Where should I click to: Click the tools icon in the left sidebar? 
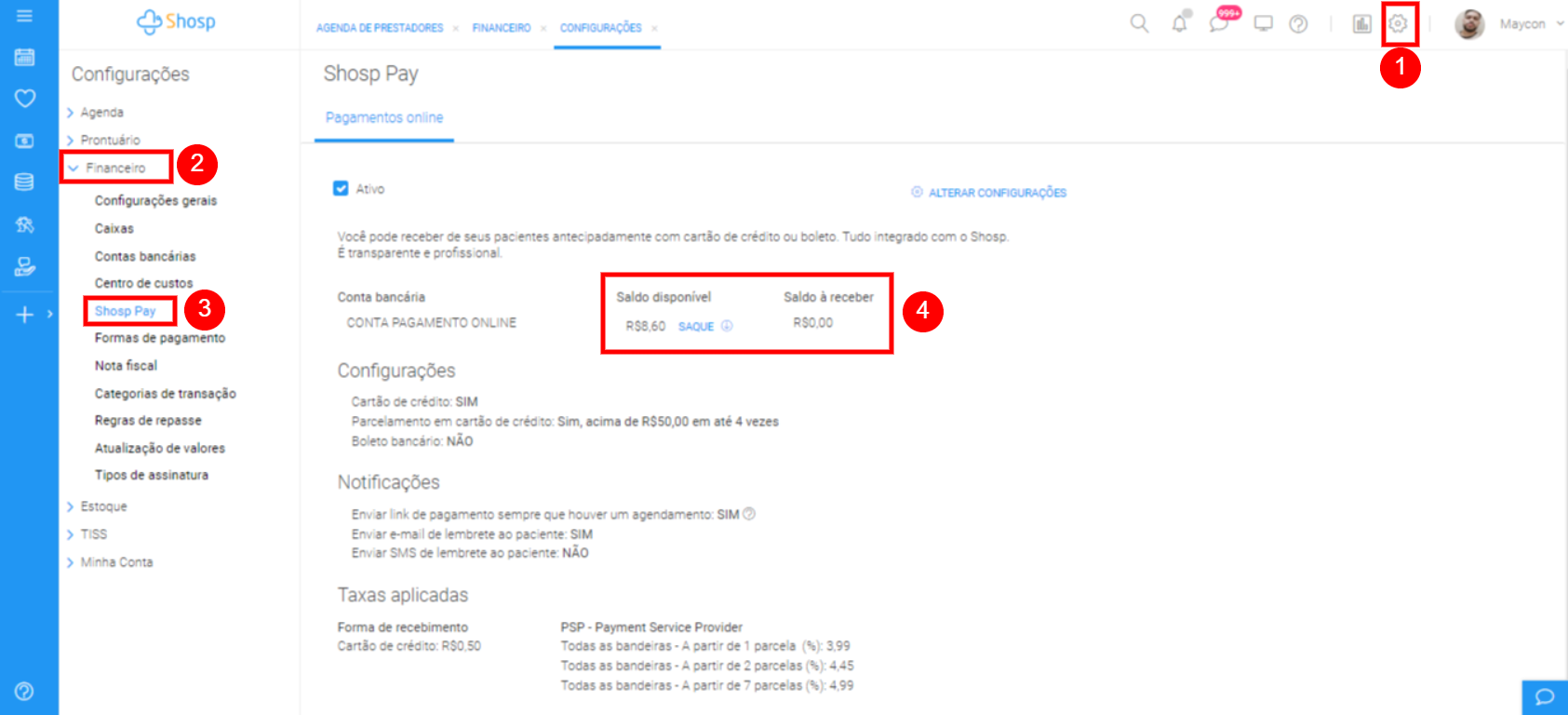point(25,224)
